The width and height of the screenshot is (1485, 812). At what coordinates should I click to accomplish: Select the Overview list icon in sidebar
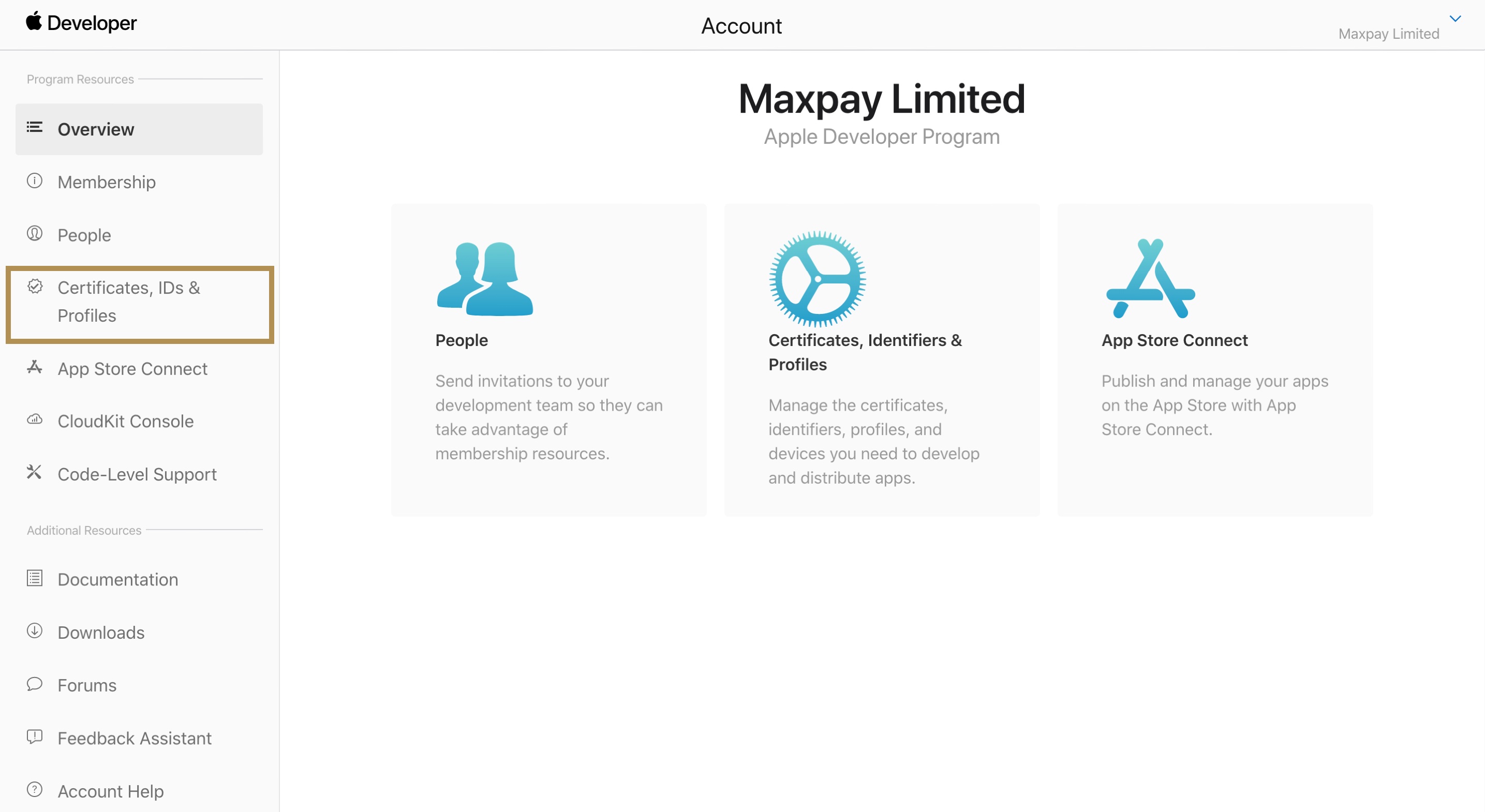[35, 128]
